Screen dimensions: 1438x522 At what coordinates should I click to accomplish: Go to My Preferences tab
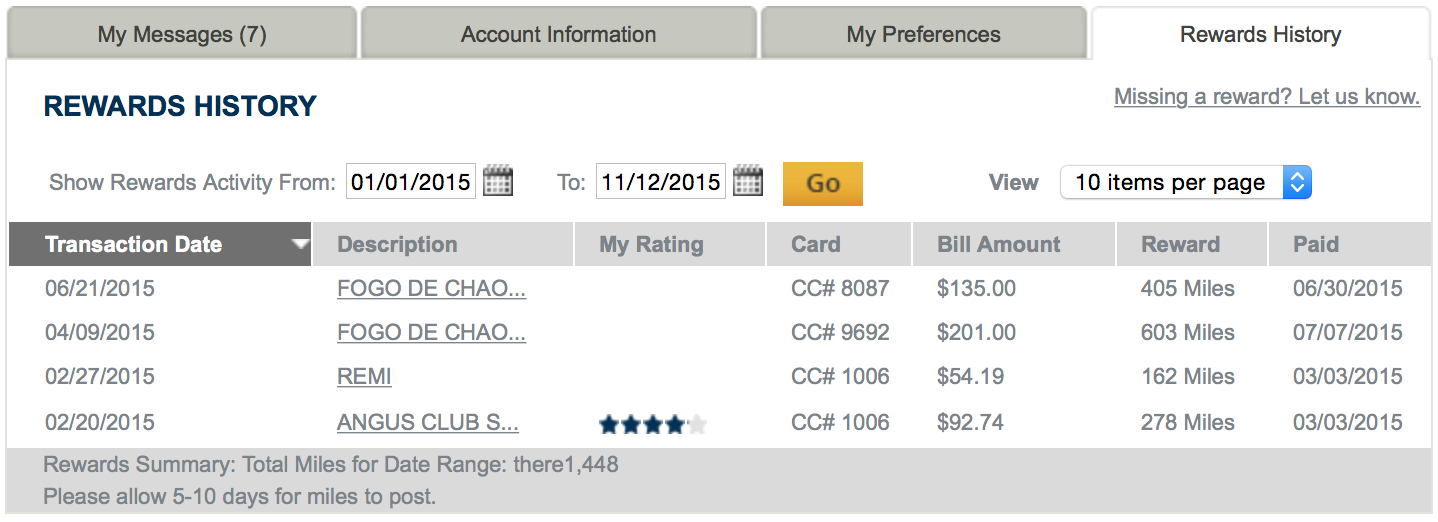tap(923, 34)
